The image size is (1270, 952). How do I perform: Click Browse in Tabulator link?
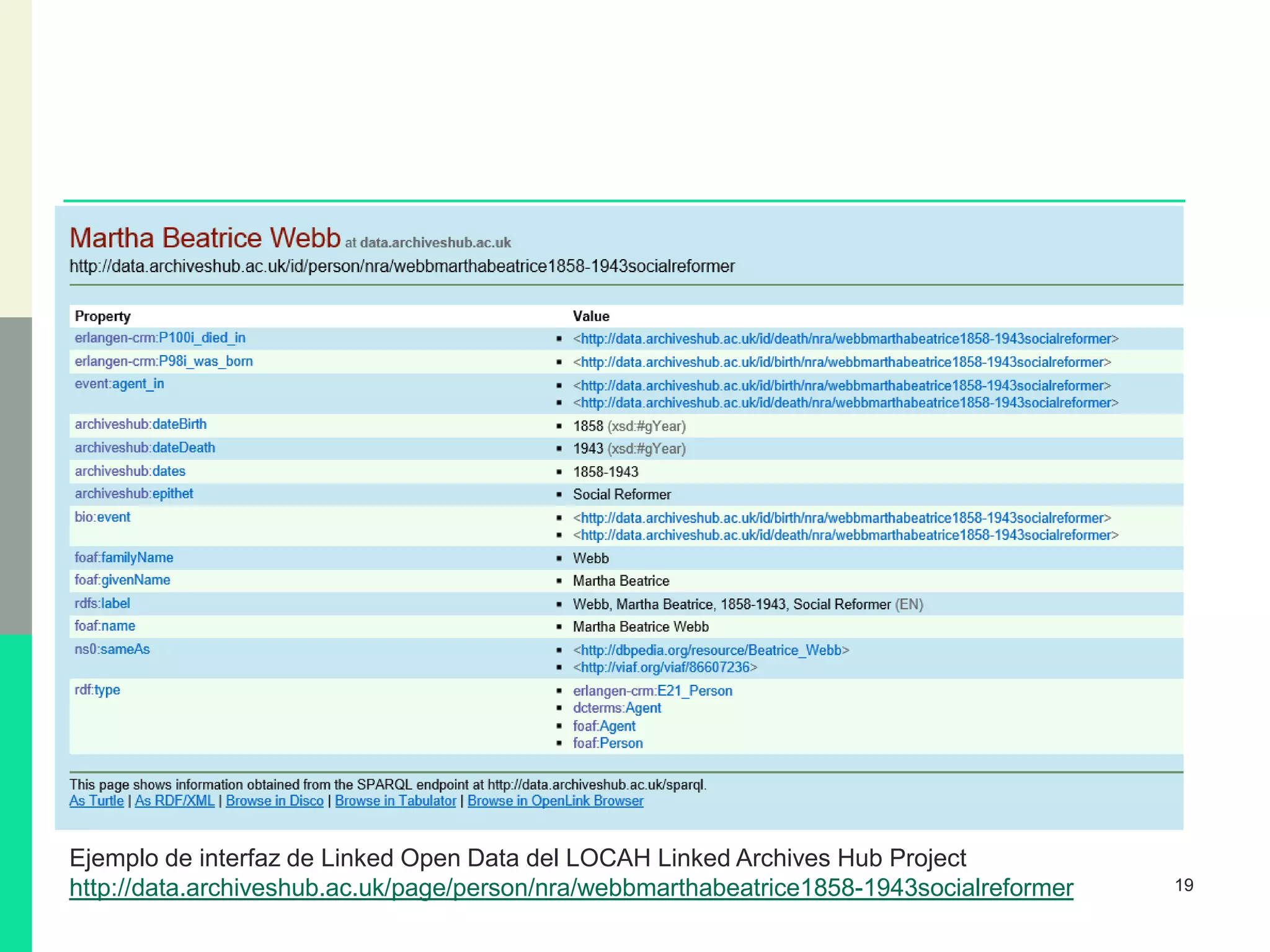396,801
